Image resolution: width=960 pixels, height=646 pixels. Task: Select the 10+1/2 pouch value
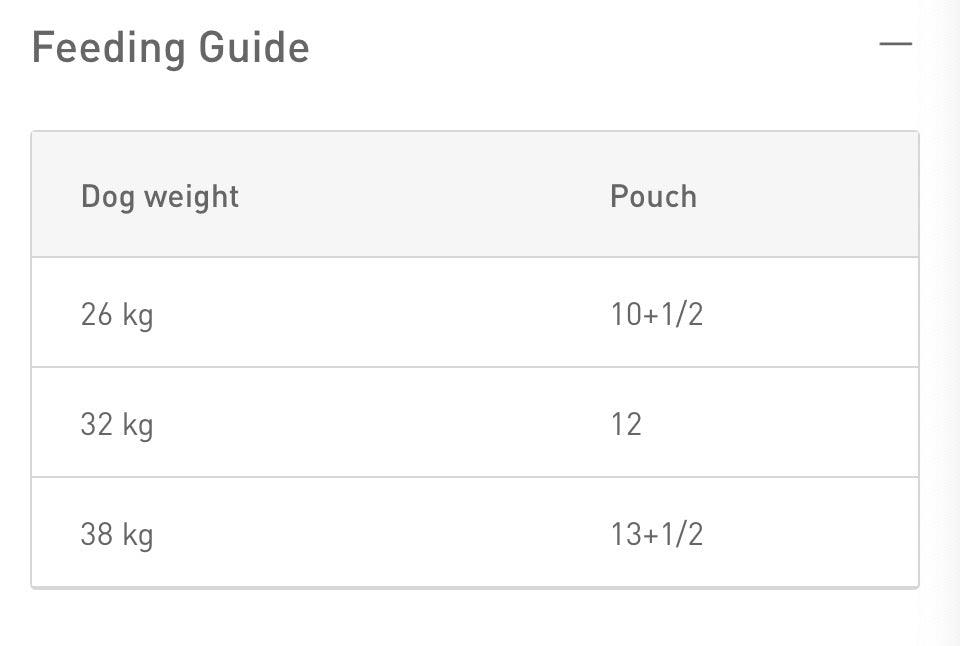[x=657, y=314]
